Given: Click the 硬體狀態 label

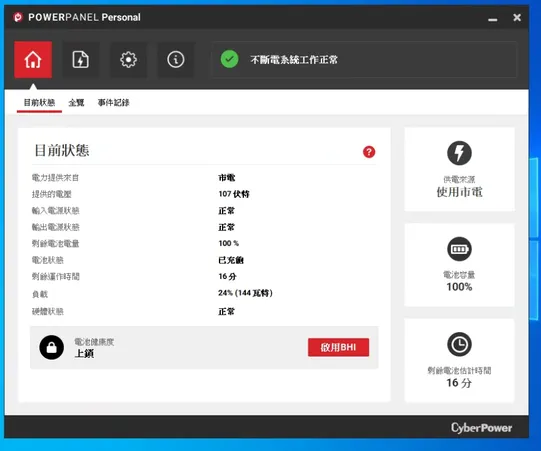Looking at the screenshot, I should (x=48, y=311).
